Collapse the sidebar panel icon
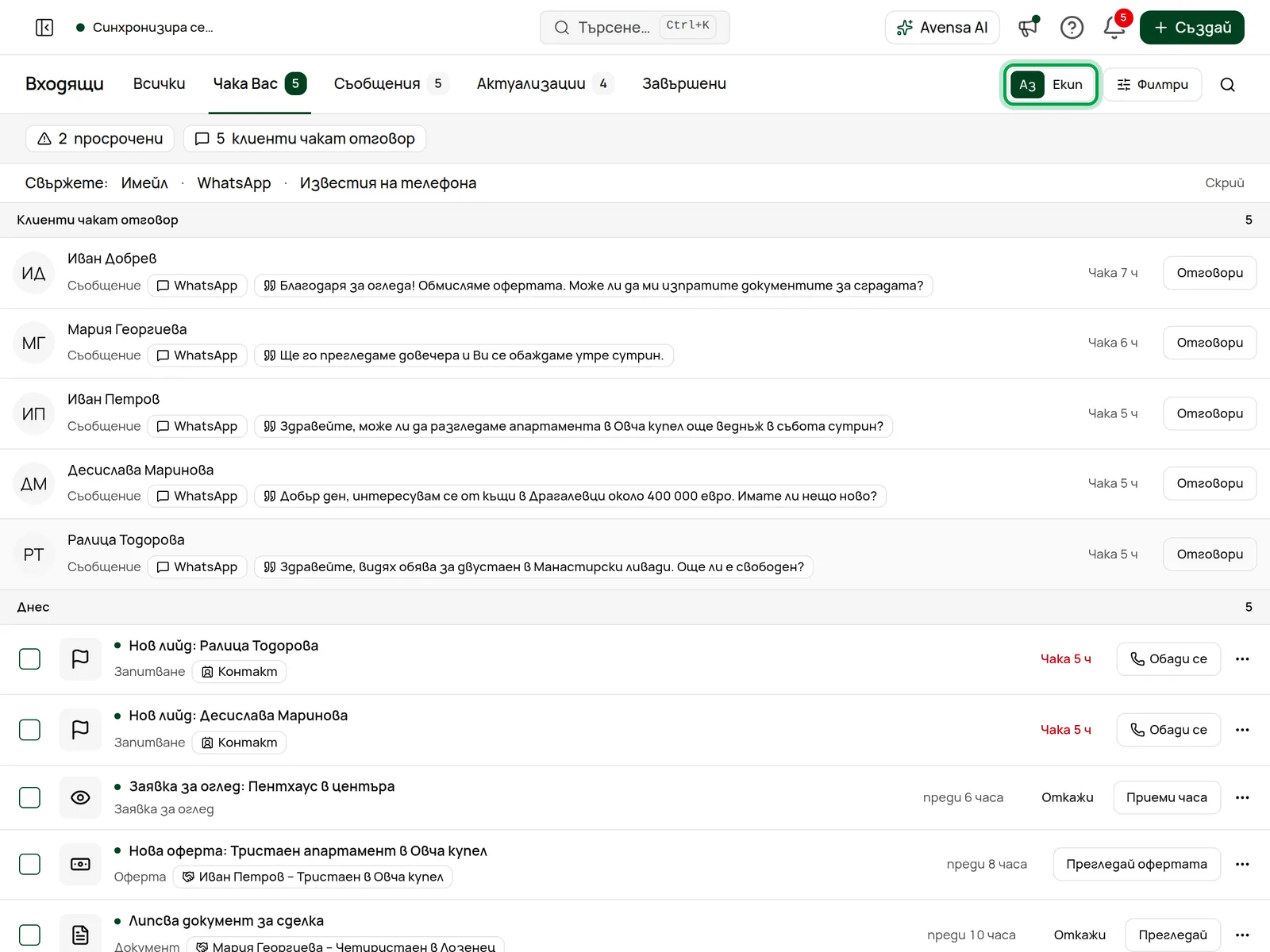The height and width of the screenshot is (952, 1270). click(44, 28)
